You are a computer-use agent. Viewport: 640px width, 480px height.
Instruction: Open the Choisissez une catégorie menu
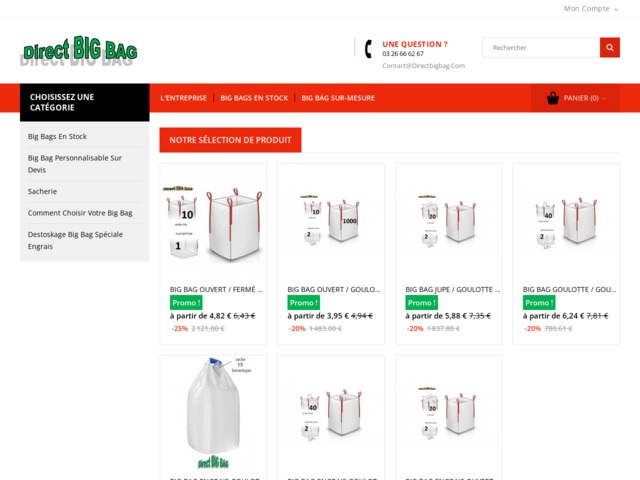(84, 102)
